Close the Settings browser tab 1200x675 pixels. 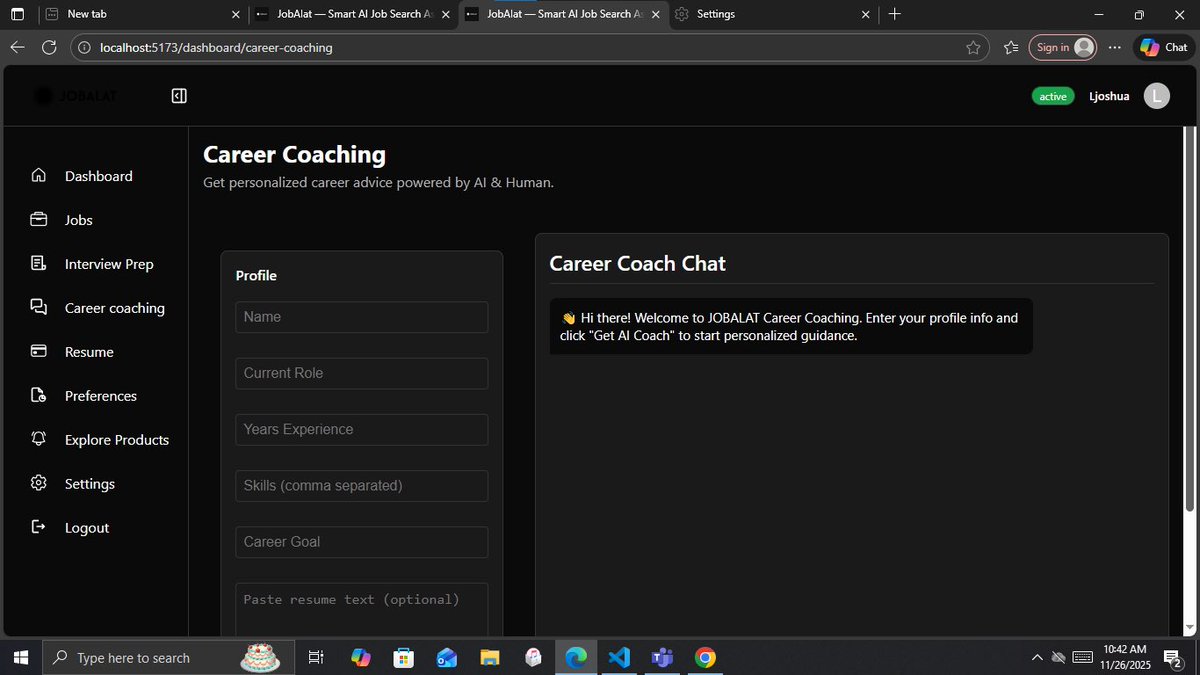pyautogui.click(x=866, y=14)
